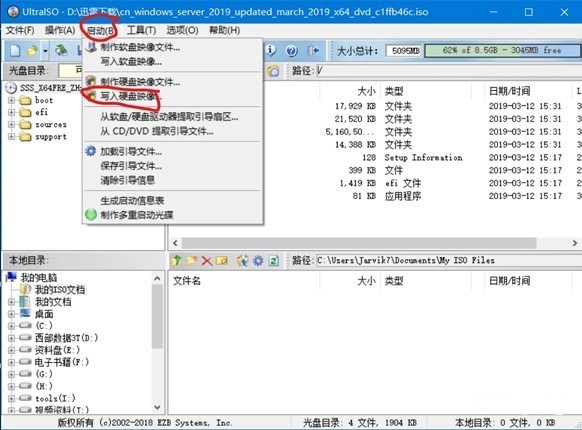Screen dimensions: 582x430
Task: Click the Help question mark icon
Action: click(x=292, y=51)
